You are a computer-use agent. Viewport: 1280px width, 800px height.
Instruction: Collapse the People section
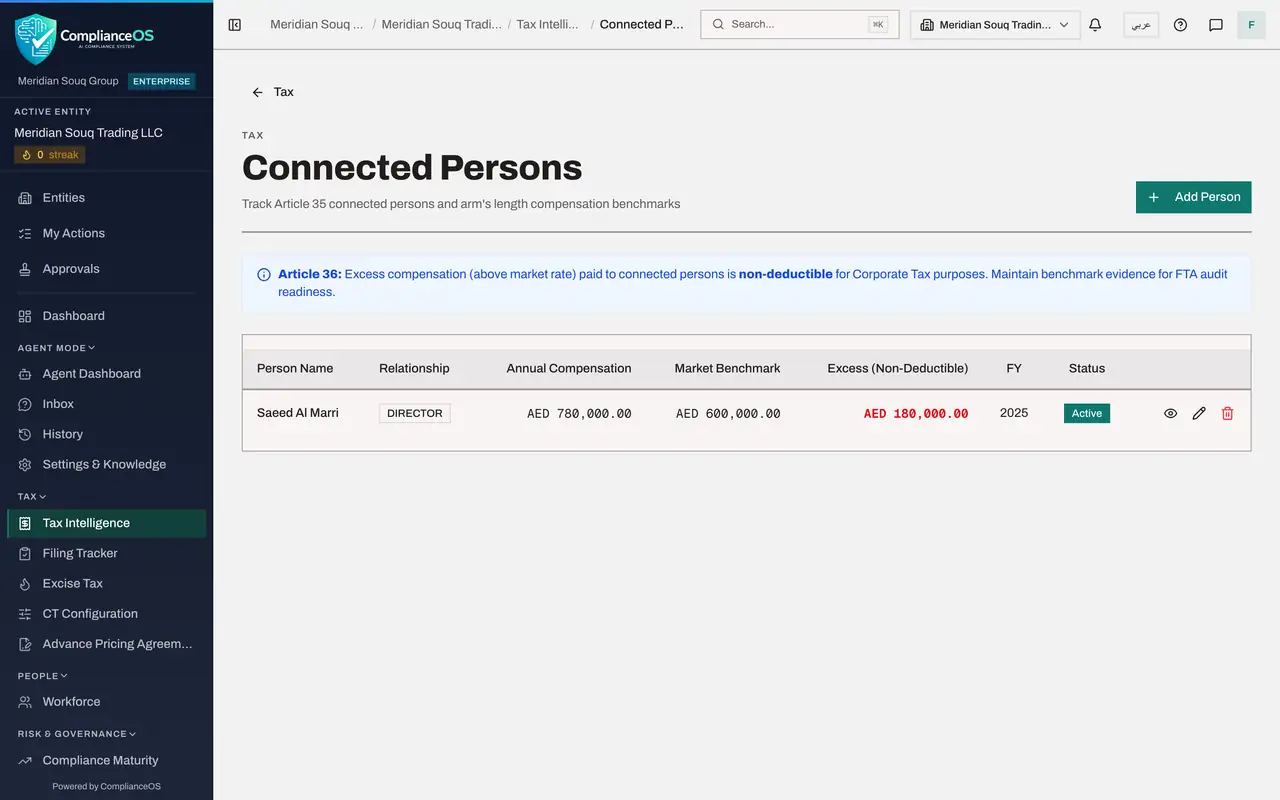[43, 676]
